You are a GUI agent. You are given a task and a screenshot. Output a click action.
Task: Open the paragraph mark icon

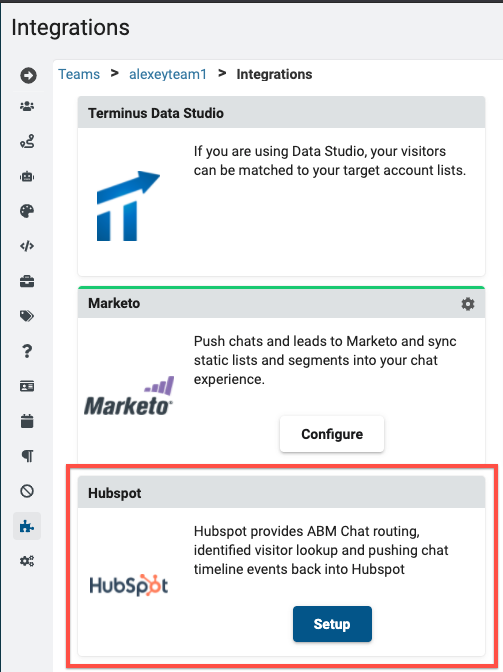pos(27,456)
